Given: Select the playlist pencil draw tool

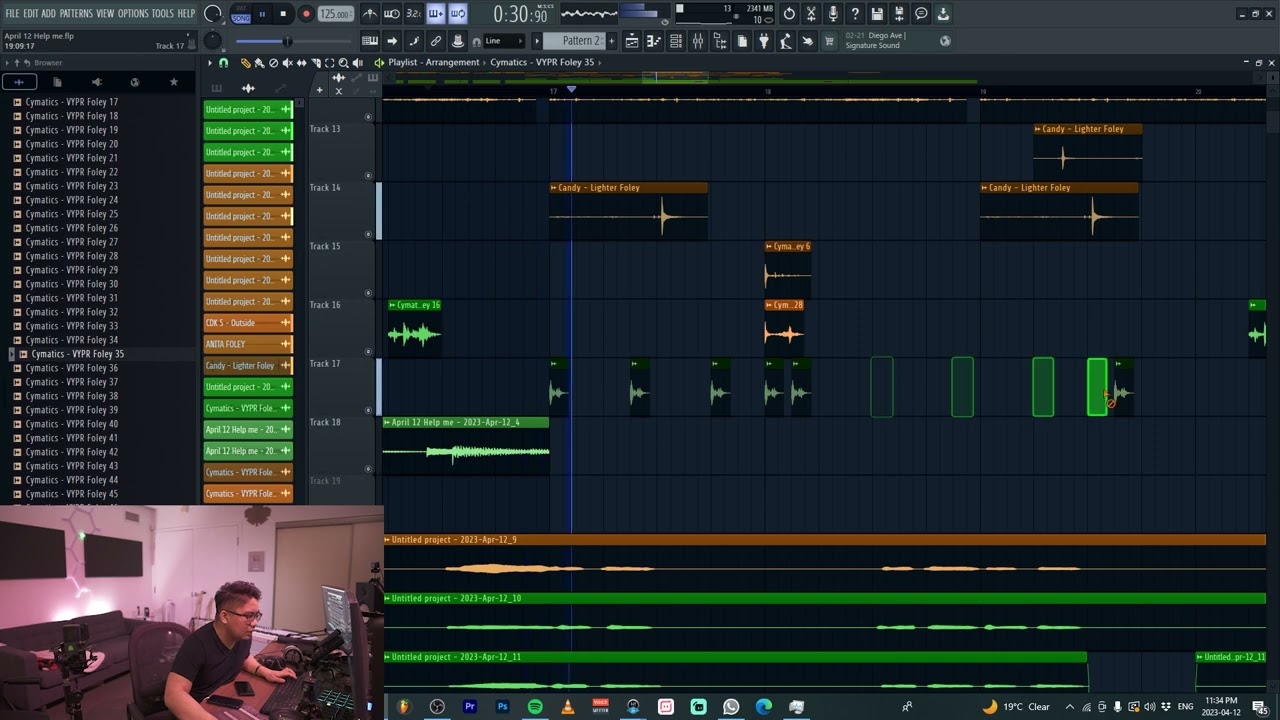Looking at the screenshot, I should (x=245, y=63).
